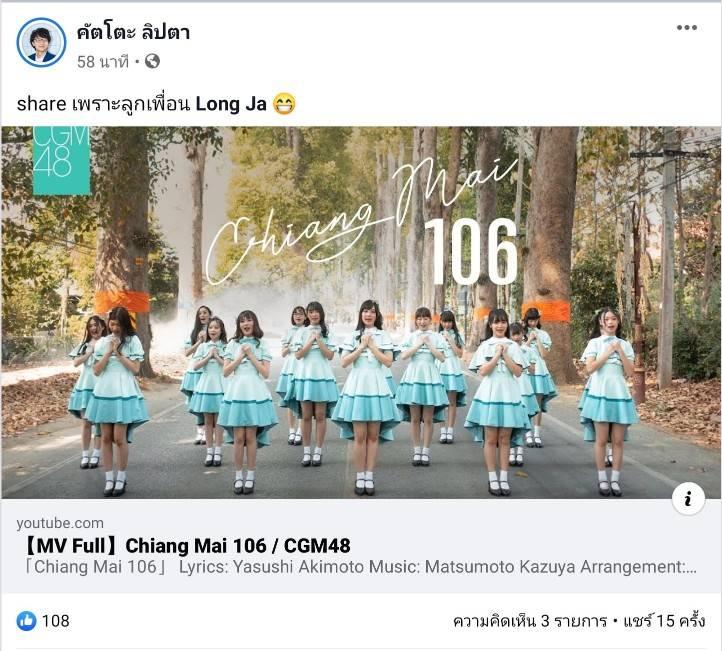The image size is (722, 651).
Task: Click the globe public audience icon
Action: pyautogui.click(x=152, y=61)
